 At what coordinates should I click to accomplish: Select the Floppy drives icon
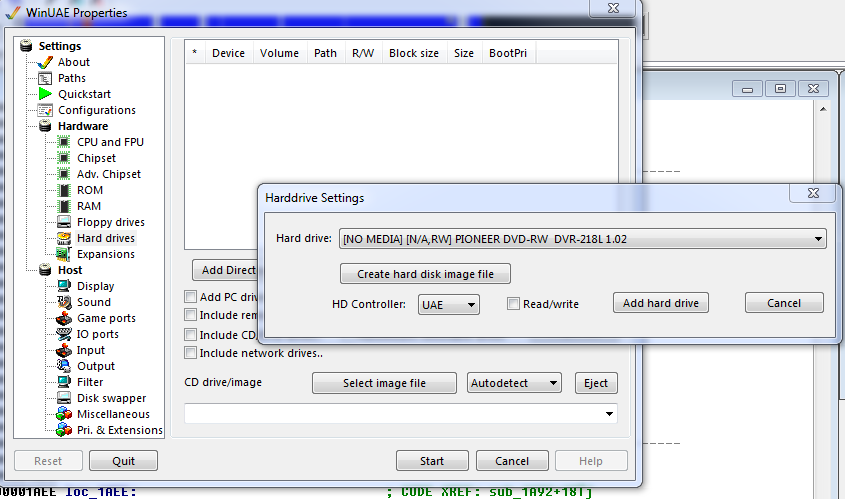click(64, 222)
